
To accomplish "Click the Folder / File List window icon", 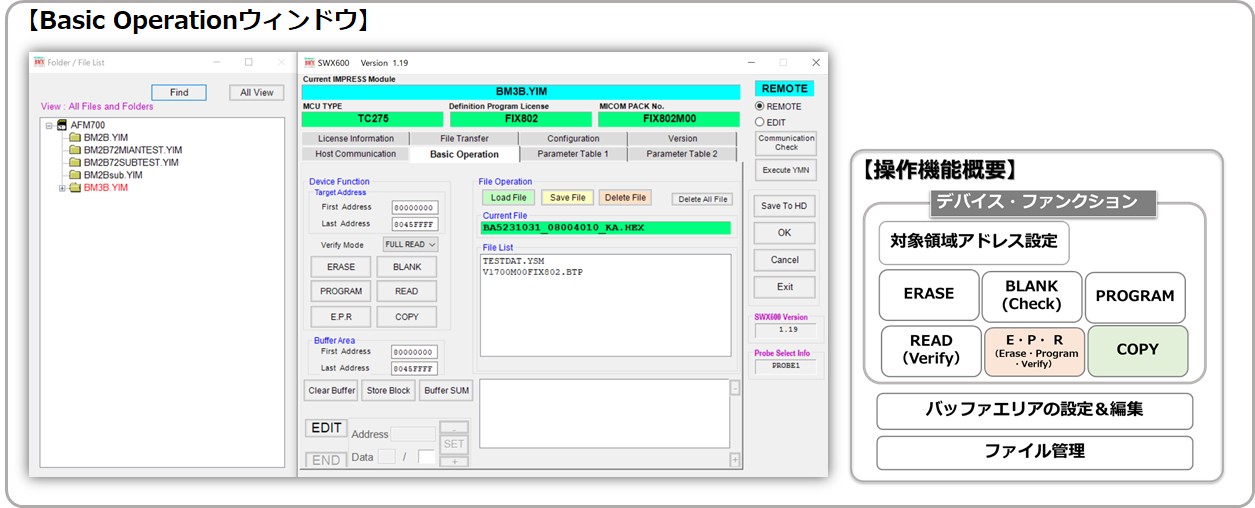I will pyautogui.click(x=40, y=62).
